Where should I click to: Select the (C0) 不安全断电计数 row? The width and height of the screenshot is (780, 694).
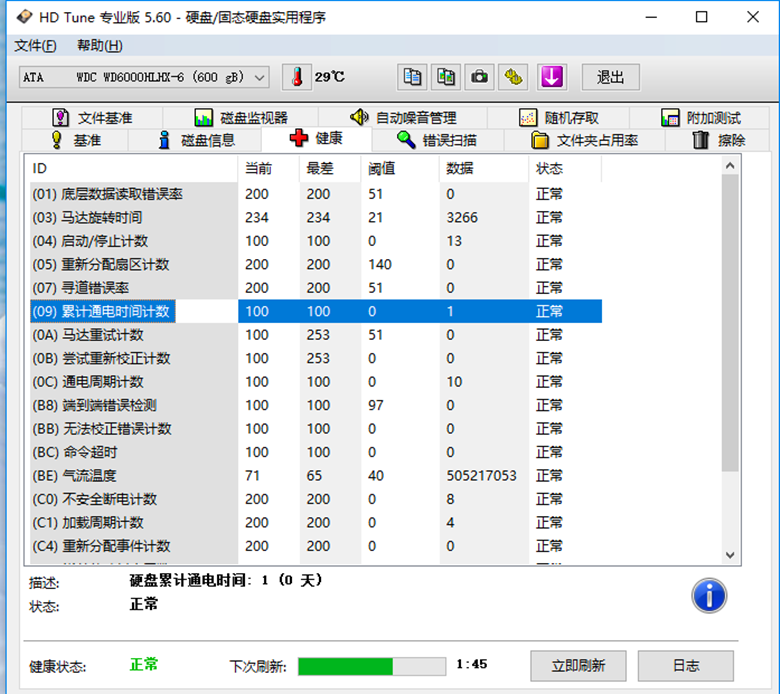[x=316, y=498]
